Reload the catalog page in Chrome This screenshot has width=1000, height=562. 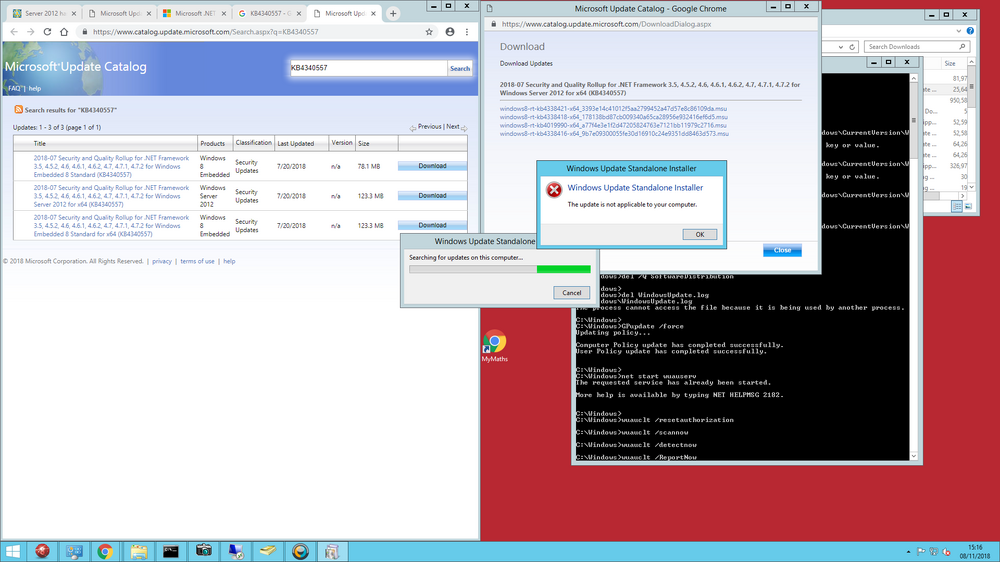click(47, 31)
